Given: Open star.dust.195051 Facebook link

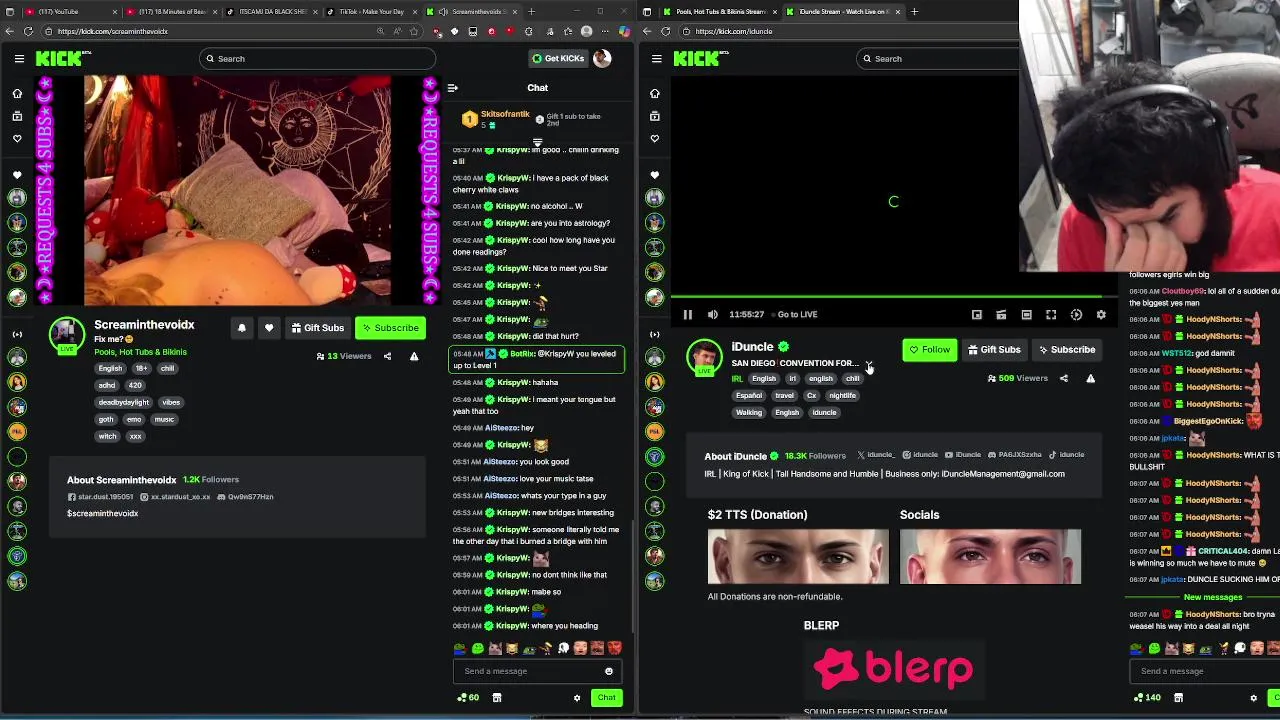Looking at the screenshot, I should coord(100,497).
